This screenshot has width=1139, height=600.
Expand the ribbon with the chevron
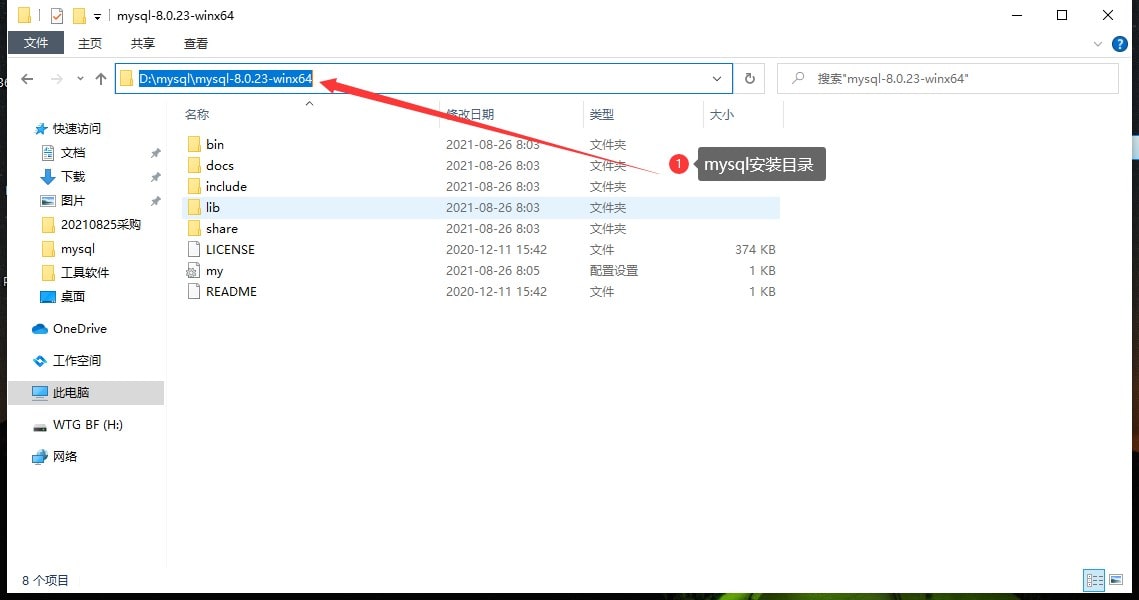point(1098,44)
